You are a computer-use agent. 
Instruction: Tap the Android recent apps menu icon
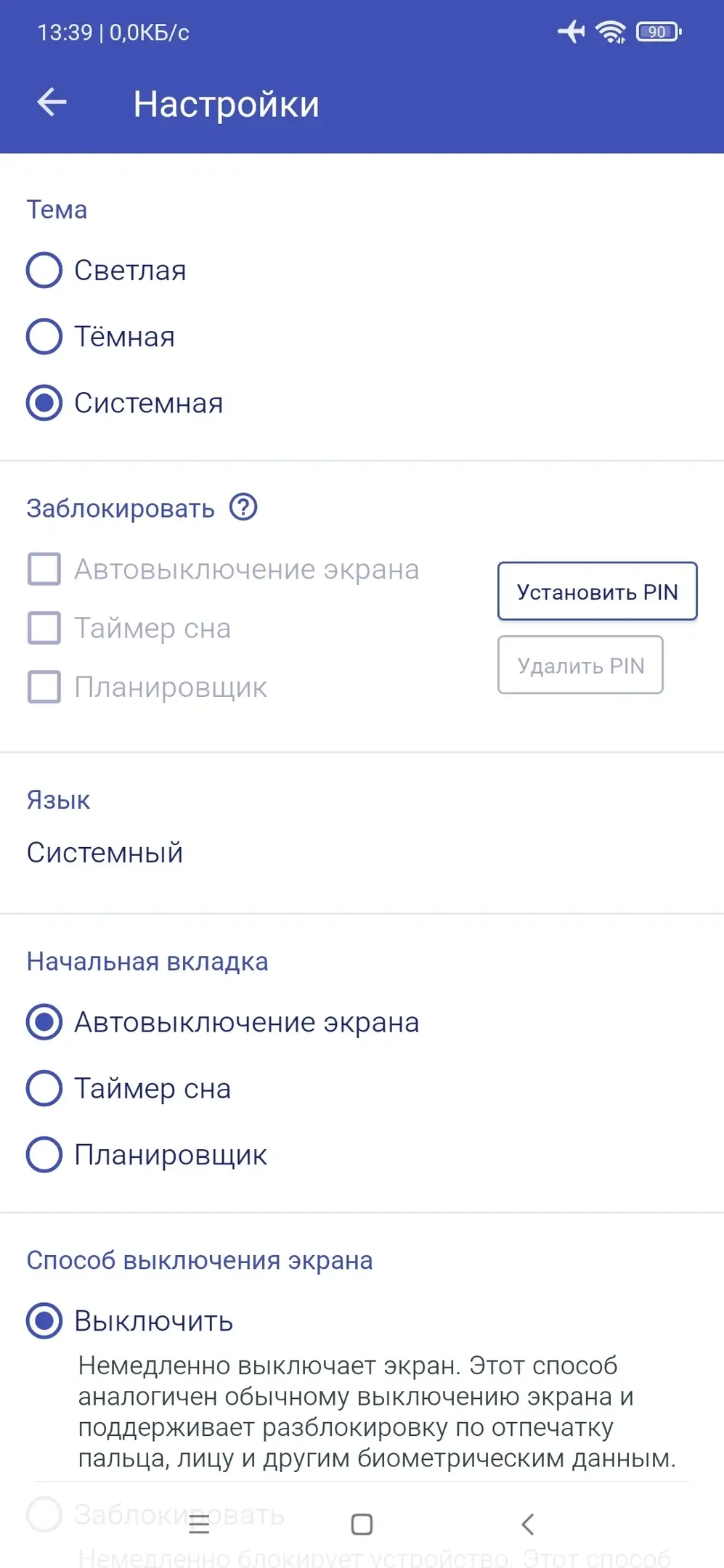pyautogui.click(x=198, y=1524)
